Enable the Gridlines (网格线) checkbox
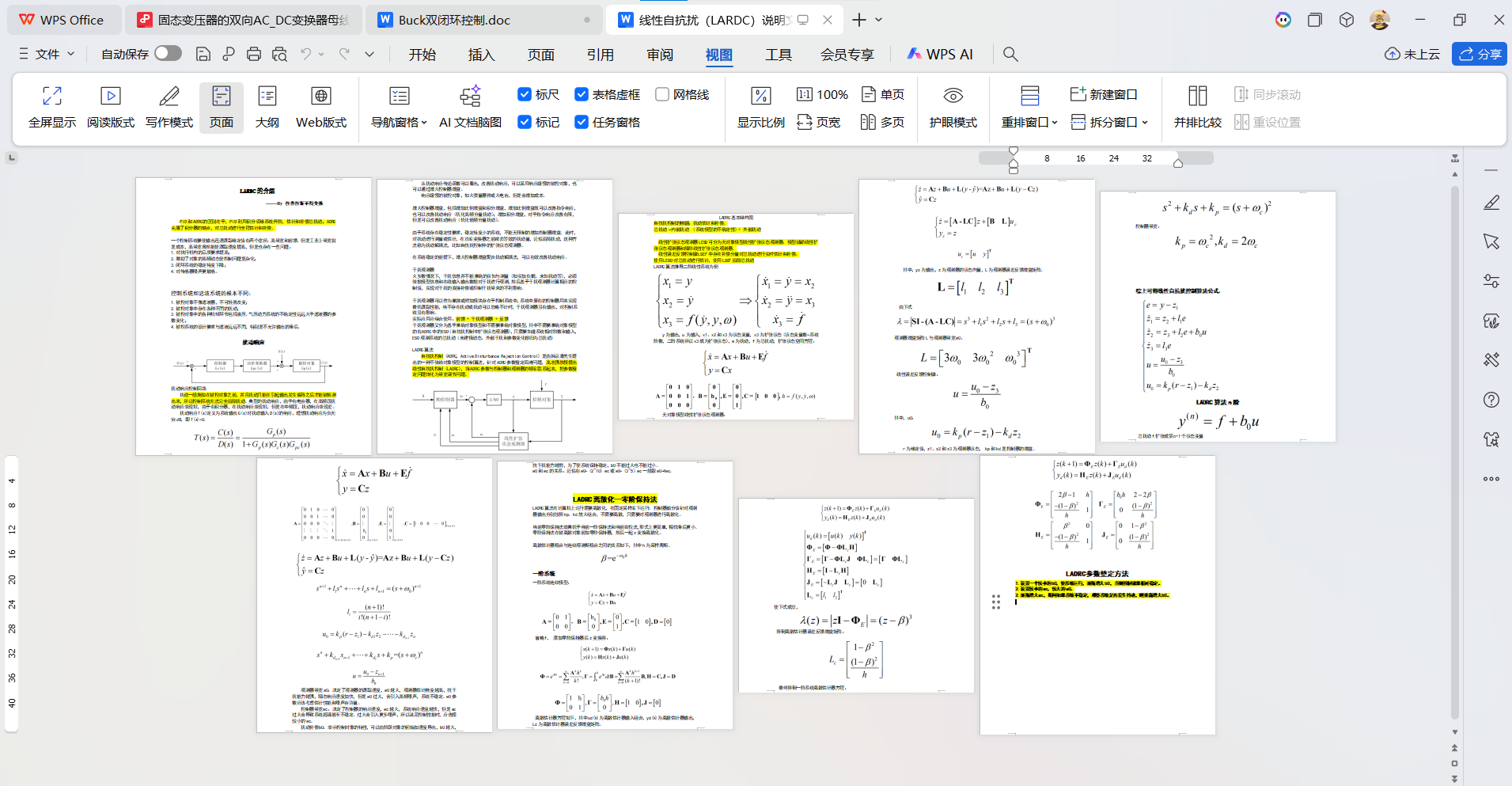The width and height of the screenshot is (1512, 786). 662,94
